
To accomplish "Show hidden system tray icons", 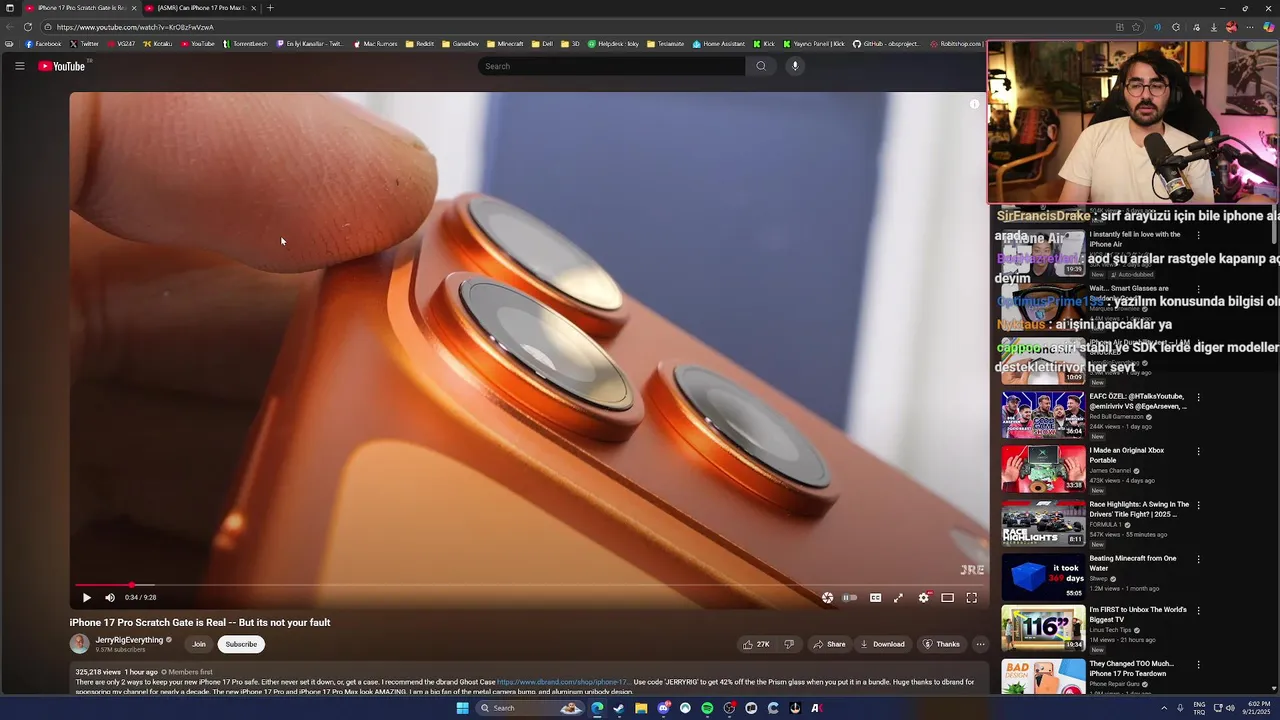I will click(x=1164, y=708).
